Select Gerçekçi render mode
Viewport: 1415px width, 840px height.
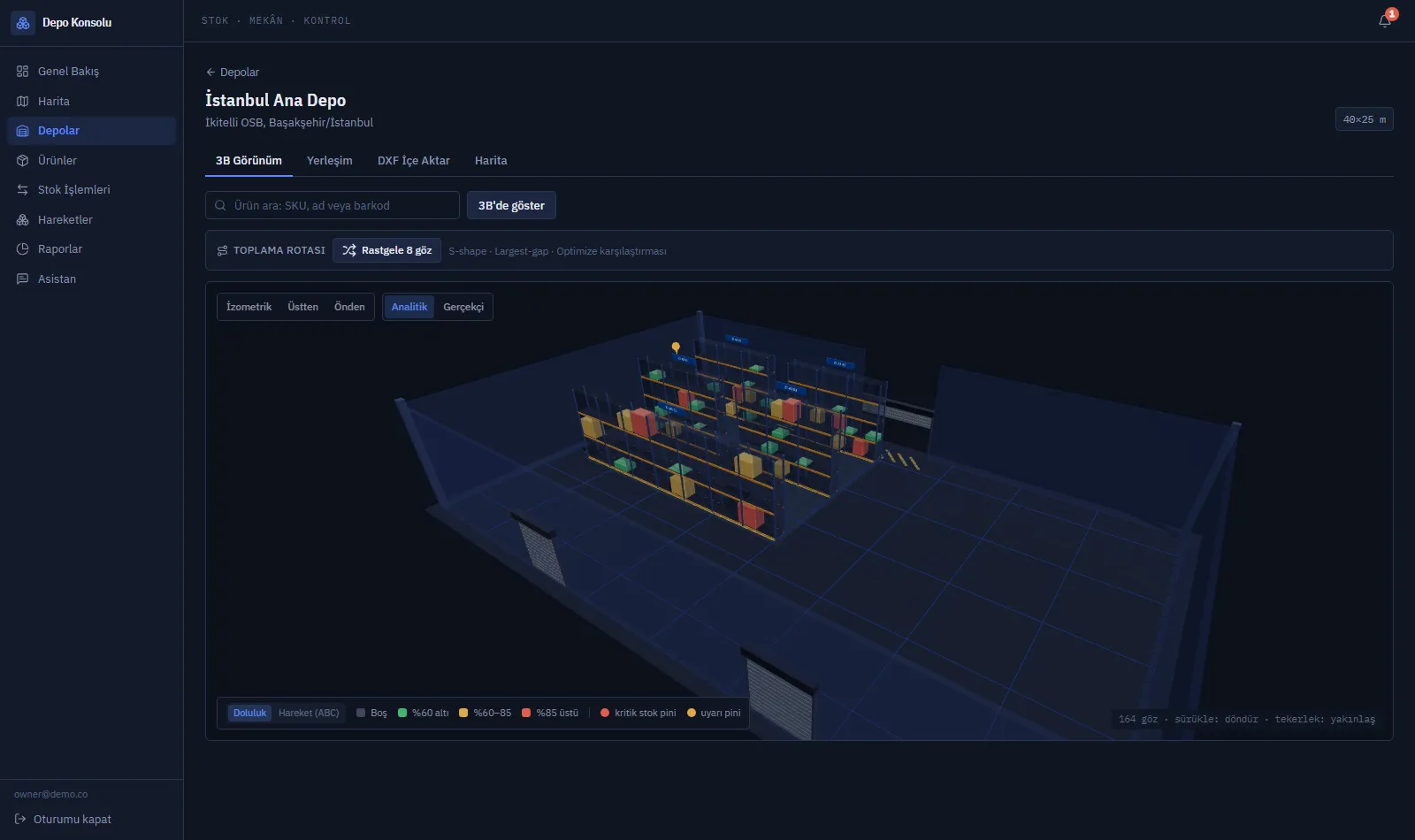coord(463,307)
